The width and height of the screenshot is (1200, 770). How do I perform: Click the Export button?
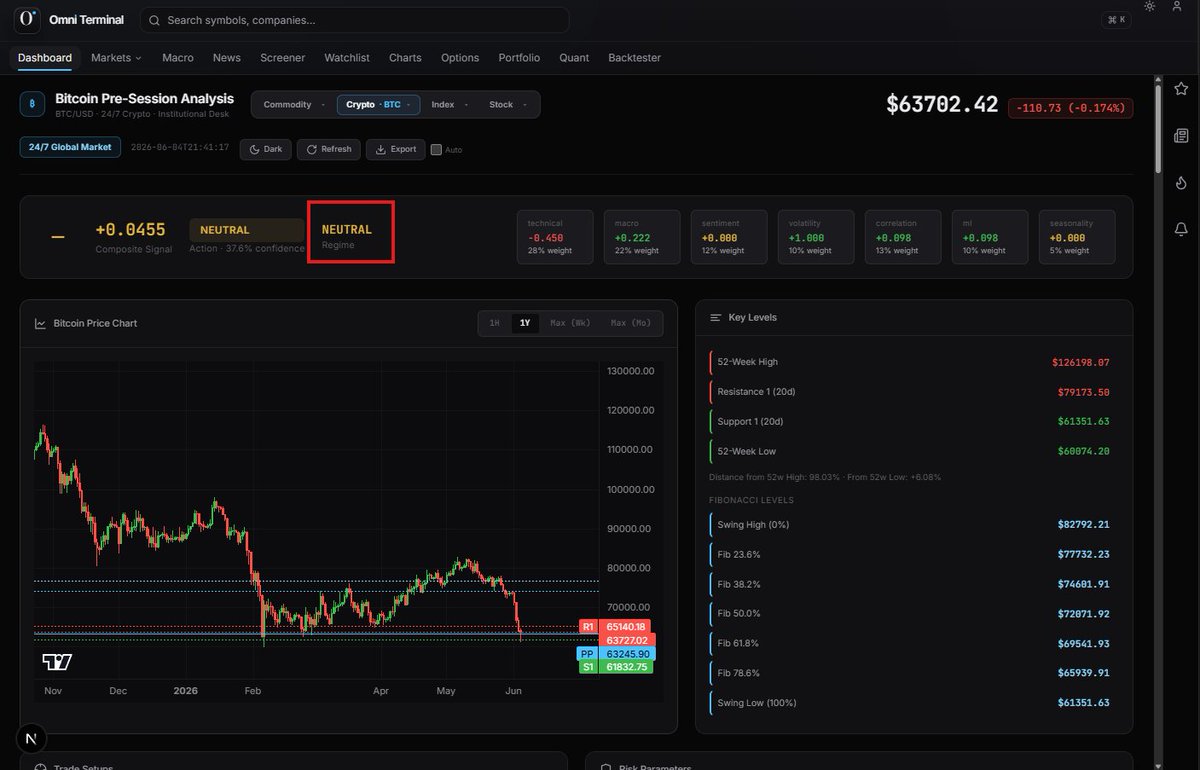(x=396, y=149)
